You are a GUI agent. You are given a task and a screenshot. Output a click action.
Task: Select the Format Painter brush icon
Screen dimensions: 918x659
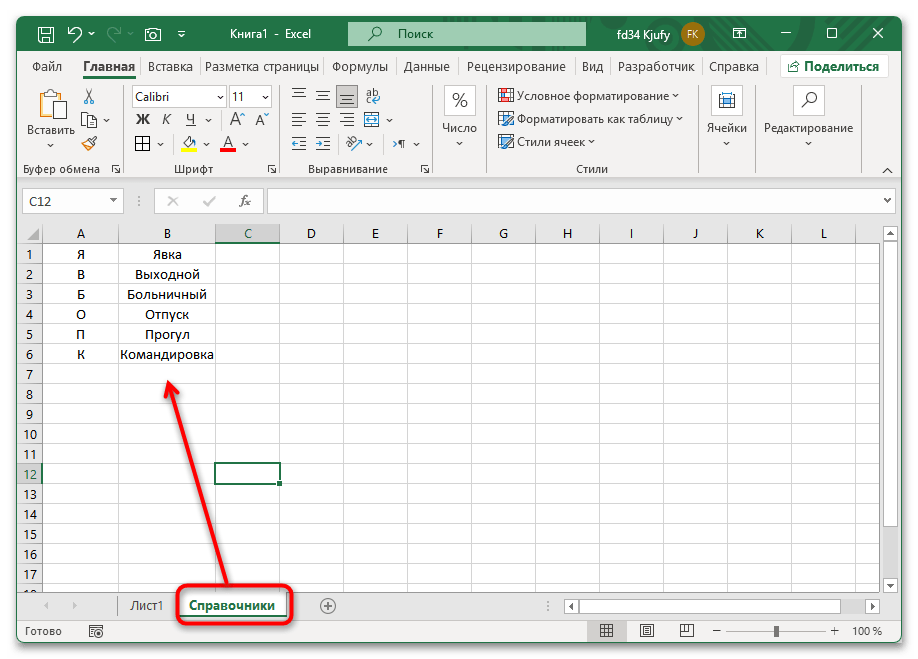(89, 143)
